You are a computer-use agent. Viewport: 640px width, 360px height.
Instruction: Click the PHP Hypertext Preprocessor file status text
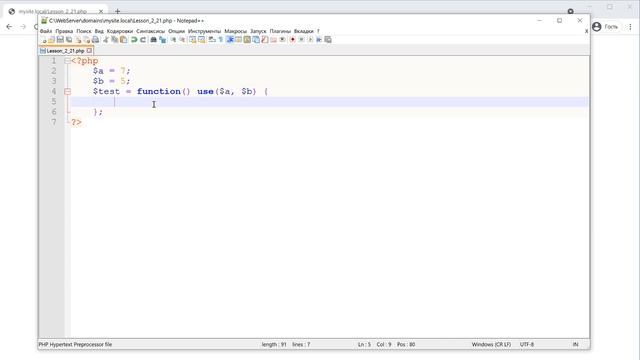coord(75,344)
